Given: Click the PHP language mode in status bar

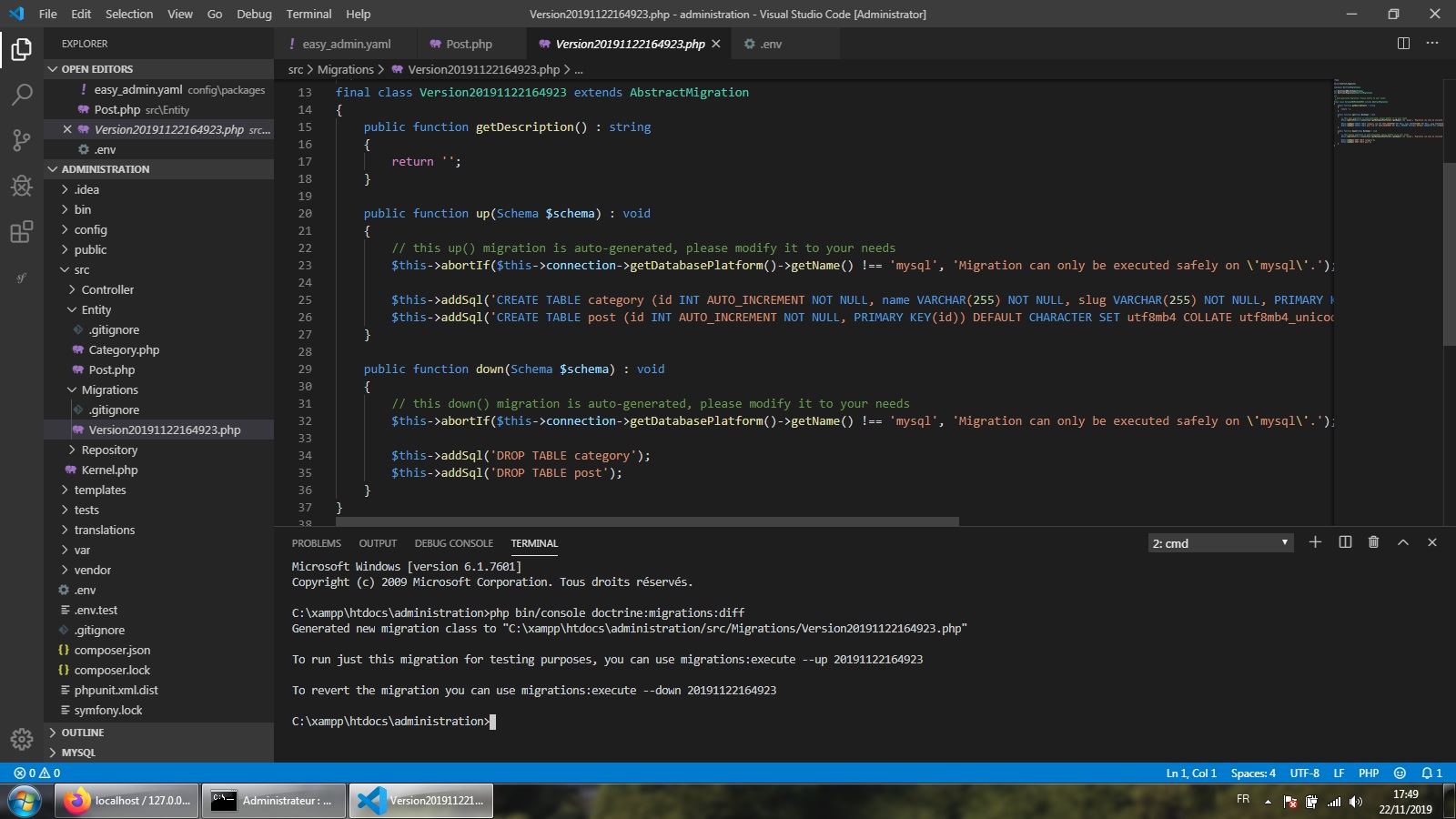Looking at the screenshot, I should click(1369, 773).
